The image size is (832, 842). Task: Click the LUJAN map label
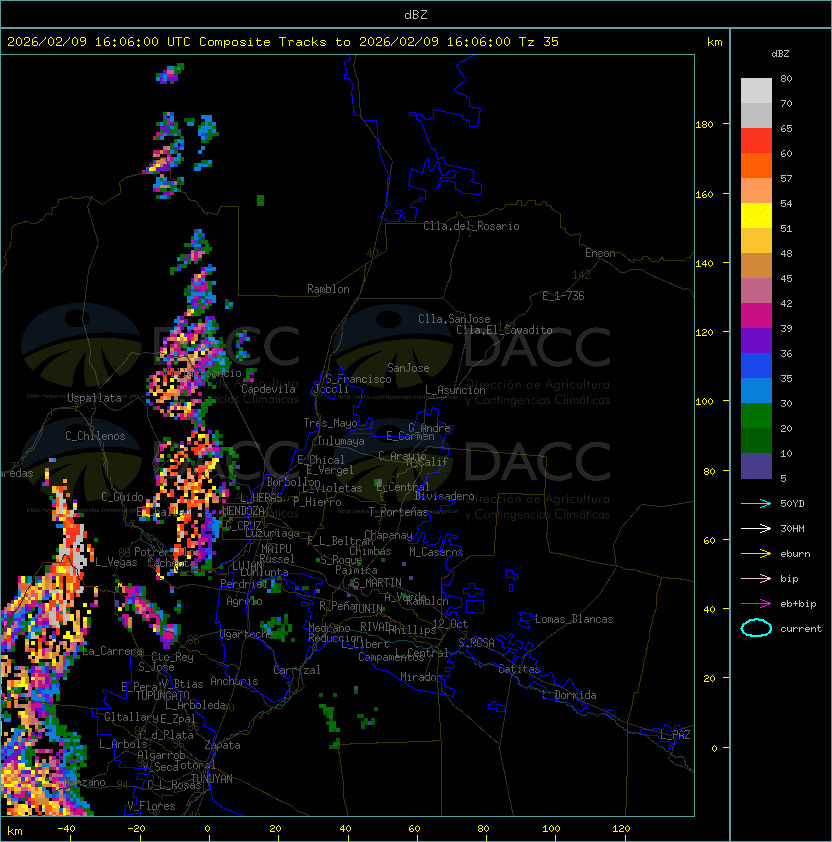[247, 565]
